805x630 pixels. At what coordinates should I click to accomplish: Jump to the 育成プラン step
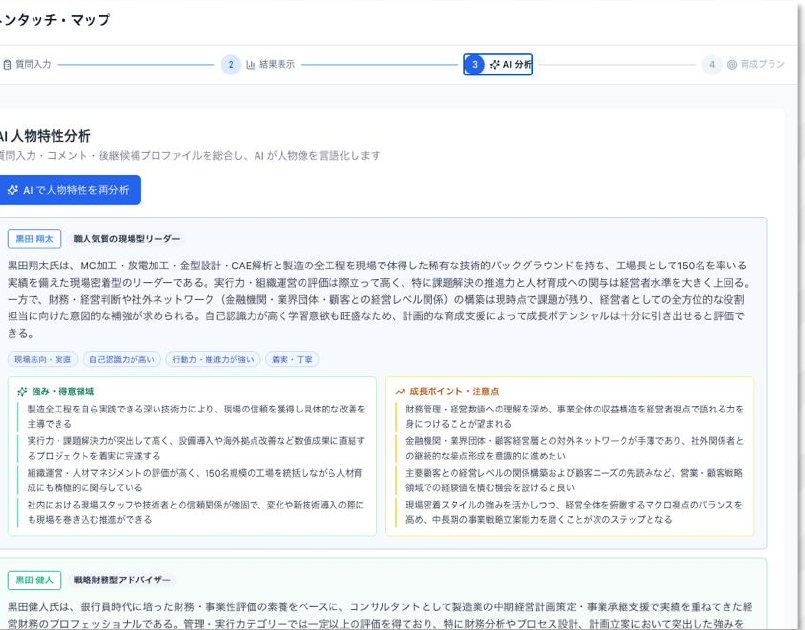762,65
